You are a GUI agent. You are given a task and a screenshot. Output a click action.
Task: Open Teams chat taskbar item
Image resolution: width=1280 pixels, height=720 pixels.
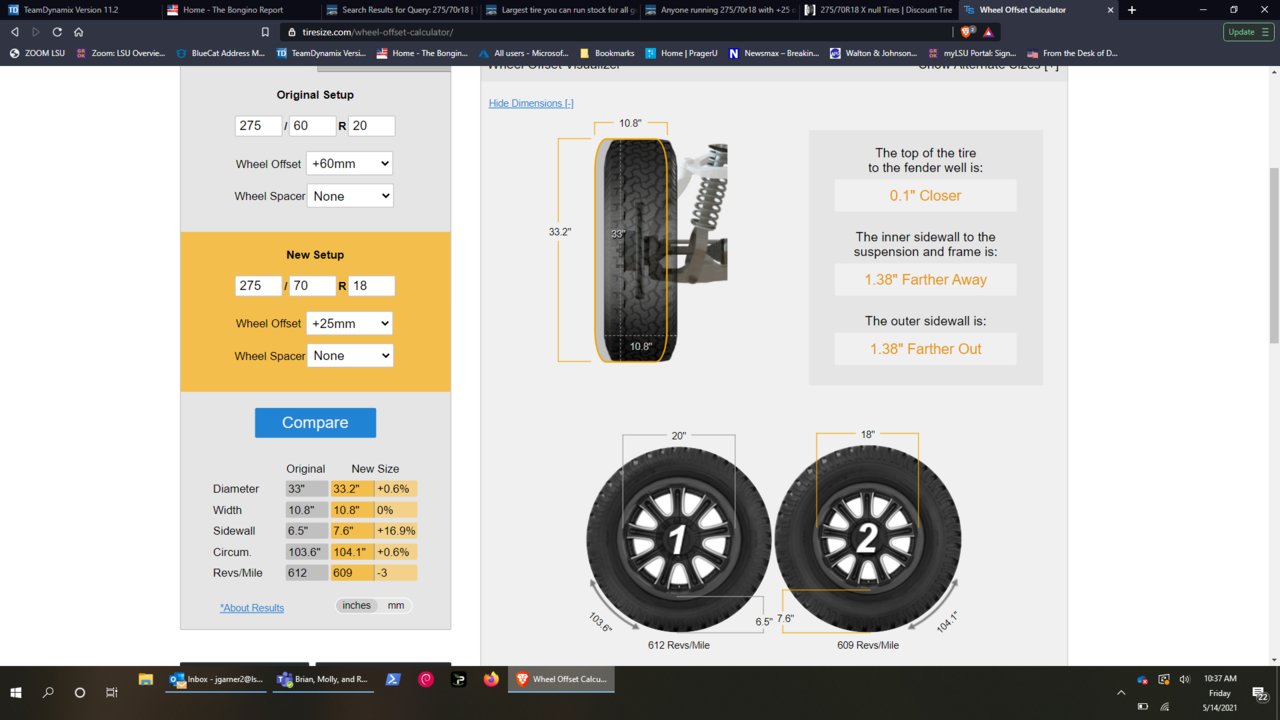(322, 680)
